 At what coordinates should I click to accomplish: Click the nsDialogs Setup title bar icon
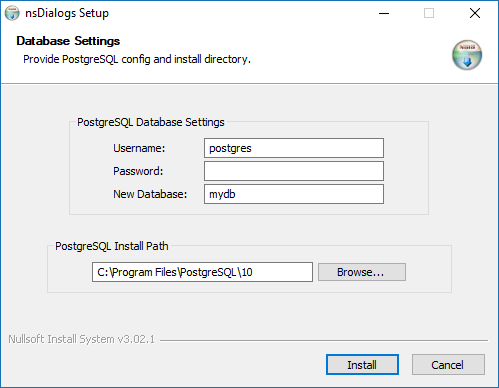point(12,13)
